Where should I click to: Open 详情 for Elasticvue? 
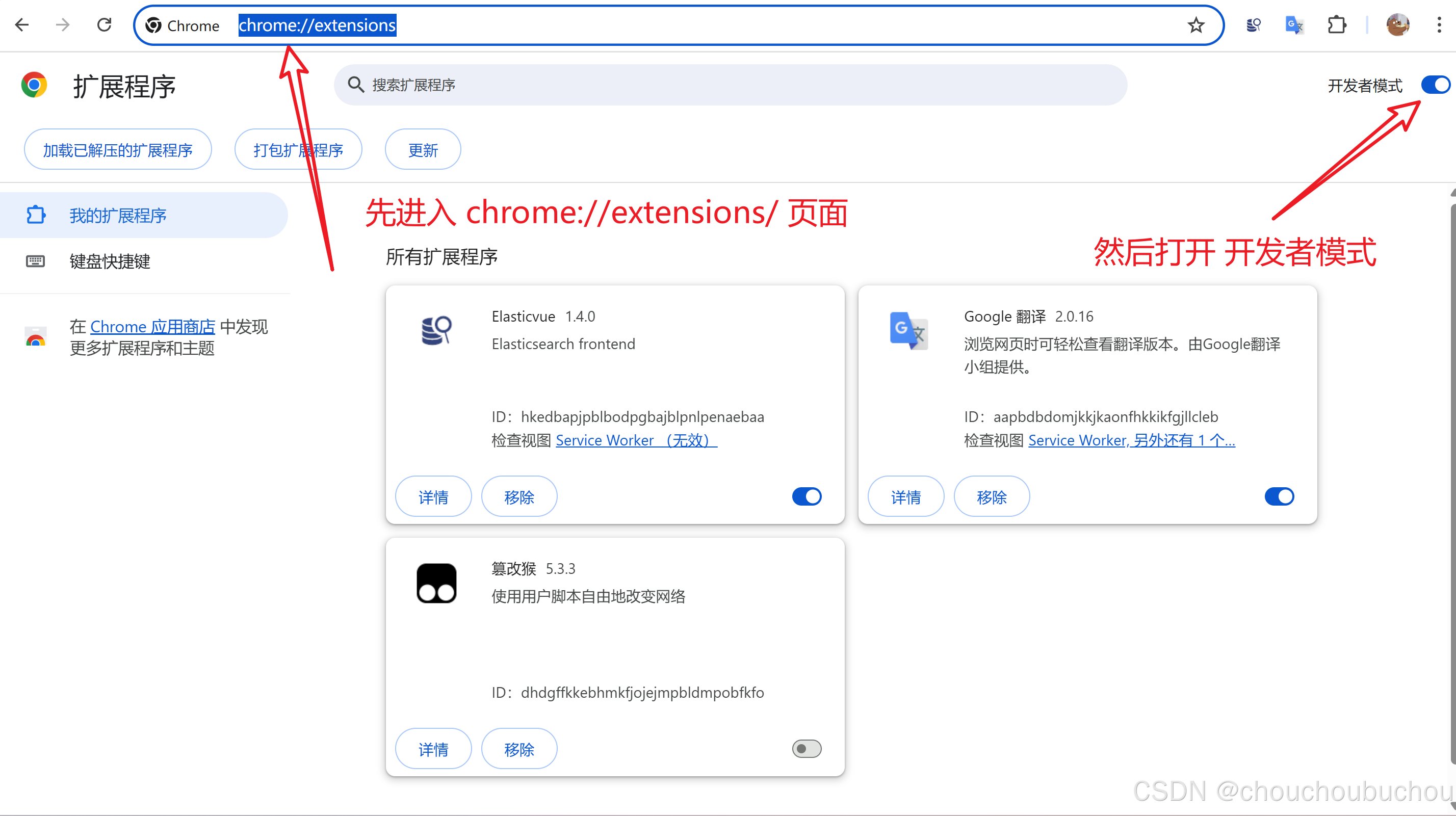click(433, 497)
